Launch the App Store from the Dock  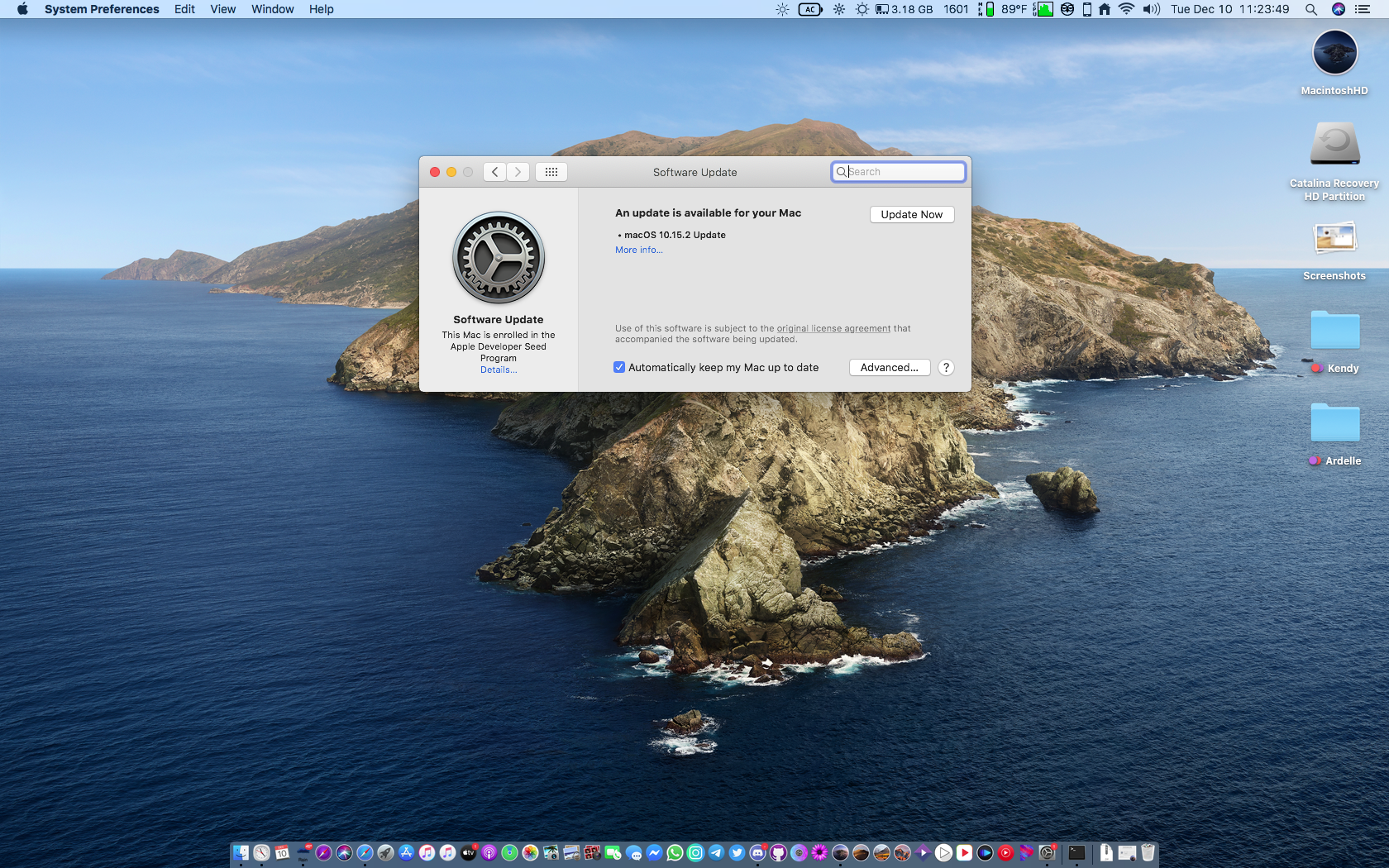pyautogui.click(x=406, y=852)
